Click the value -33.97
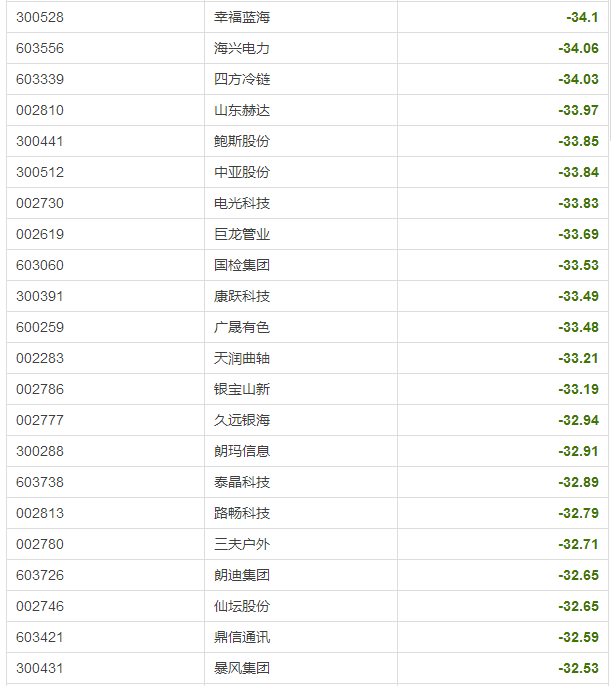 (x=578, y=110)
